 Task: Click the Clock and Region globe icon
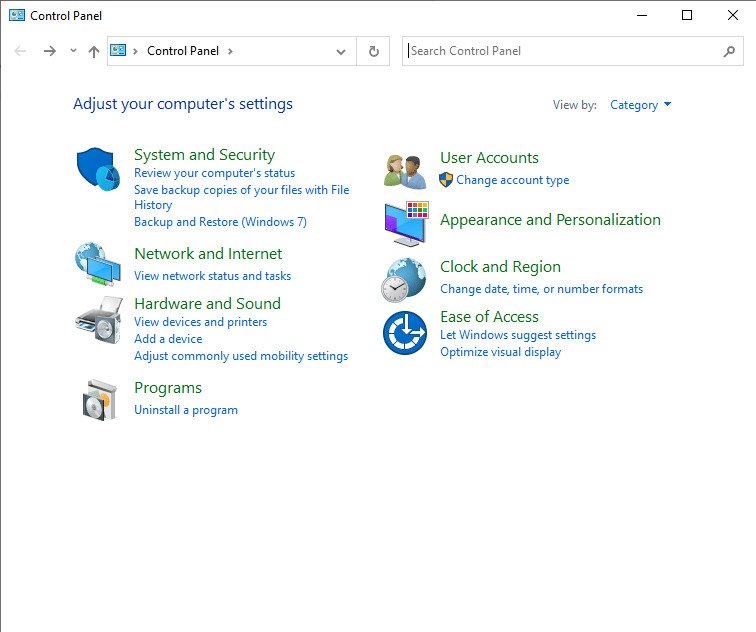(404, 279)
